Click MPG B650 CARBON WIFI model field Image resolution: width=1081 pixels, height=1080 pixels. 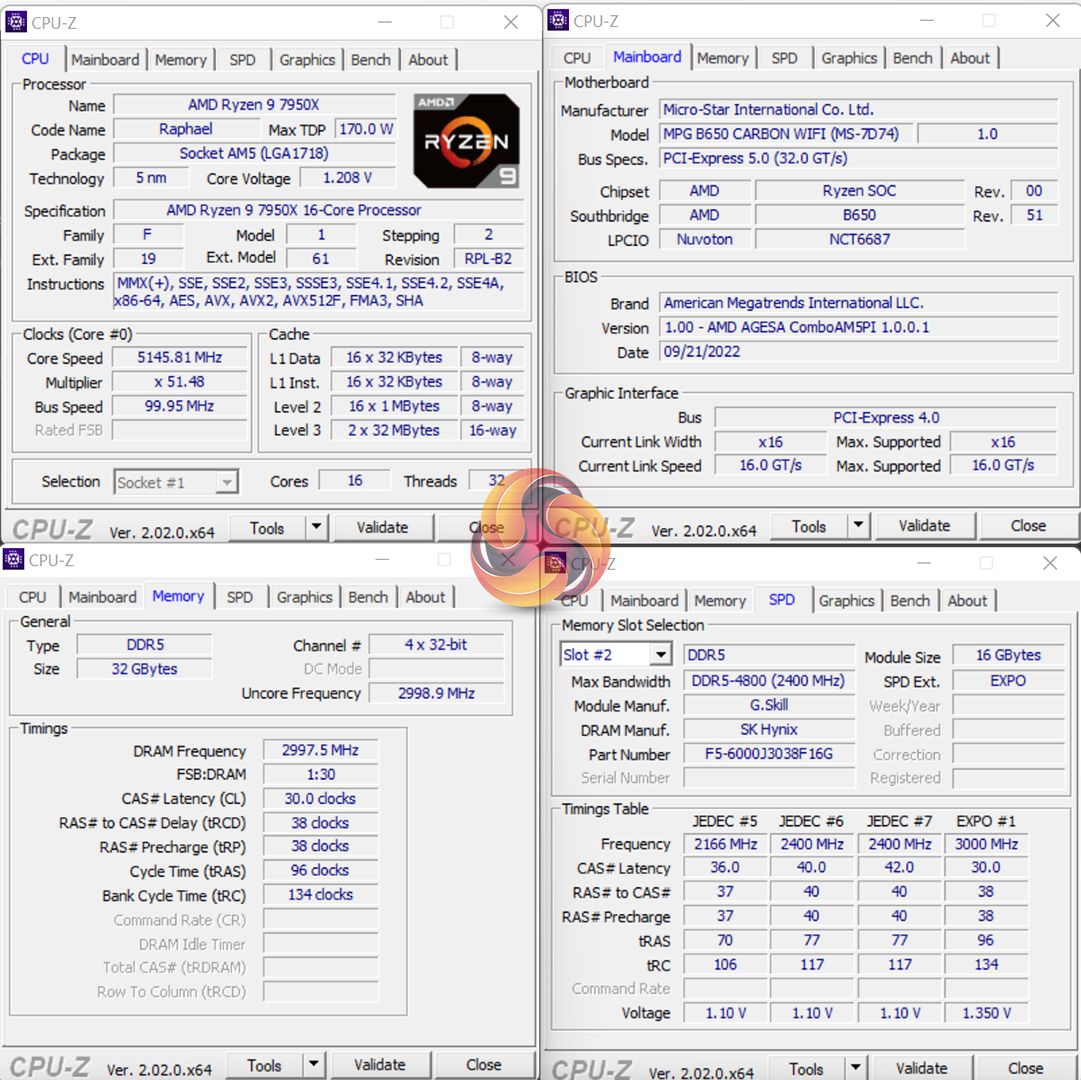(x=785, y=134)
